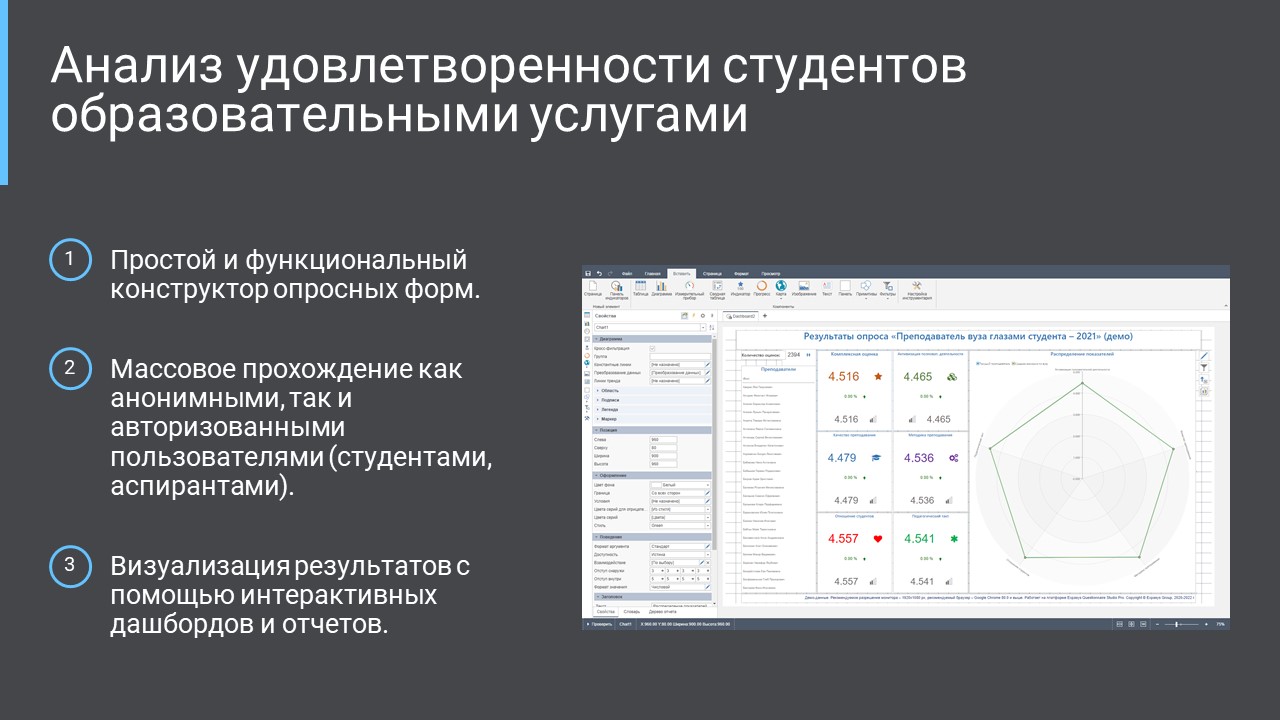The height and width of the screenshot is (720, 1280).
Task: Click the filter funnel icon beside radar chart
Action: pos(1204,368)
